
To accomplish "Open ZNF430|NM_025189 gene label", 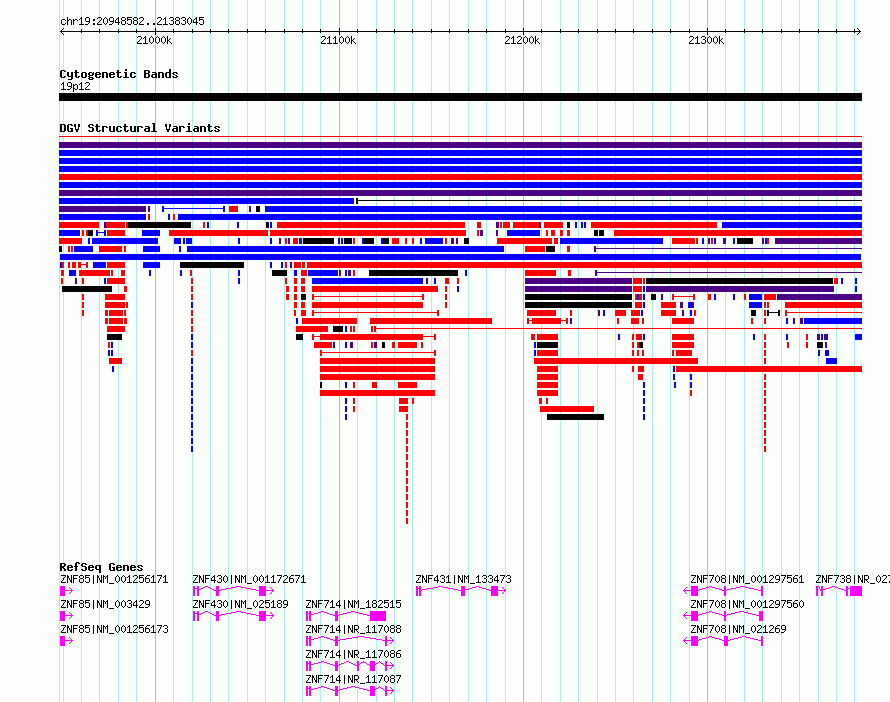I will [240, 604].
